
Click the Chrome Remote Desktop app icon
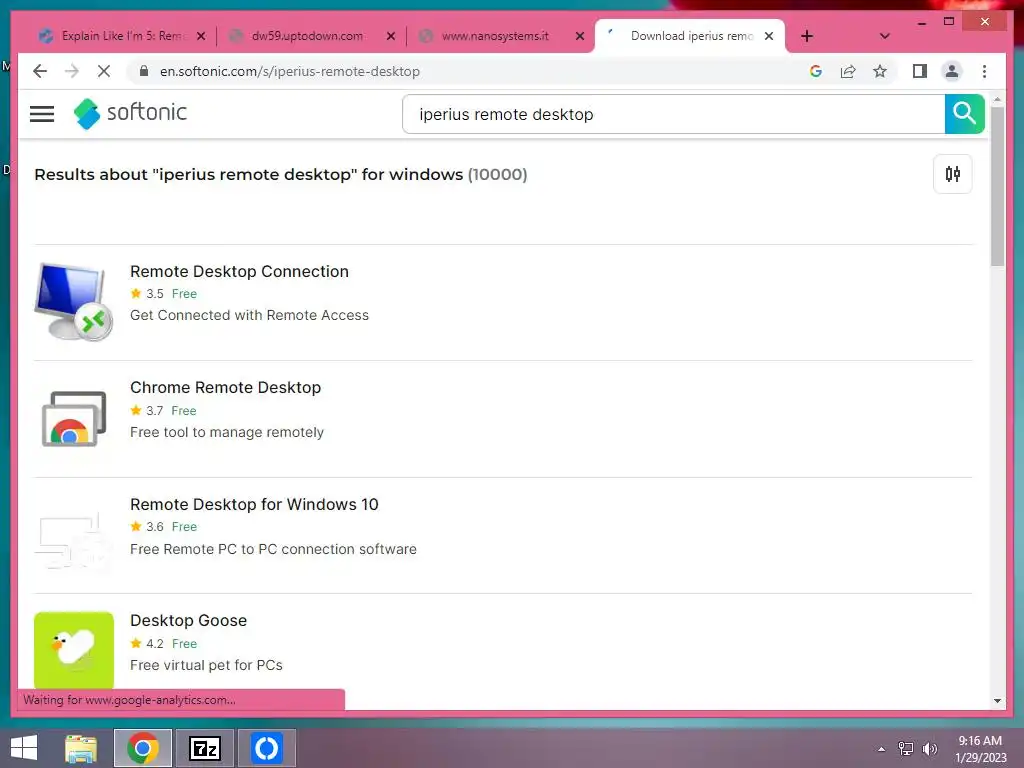point(74,419)
